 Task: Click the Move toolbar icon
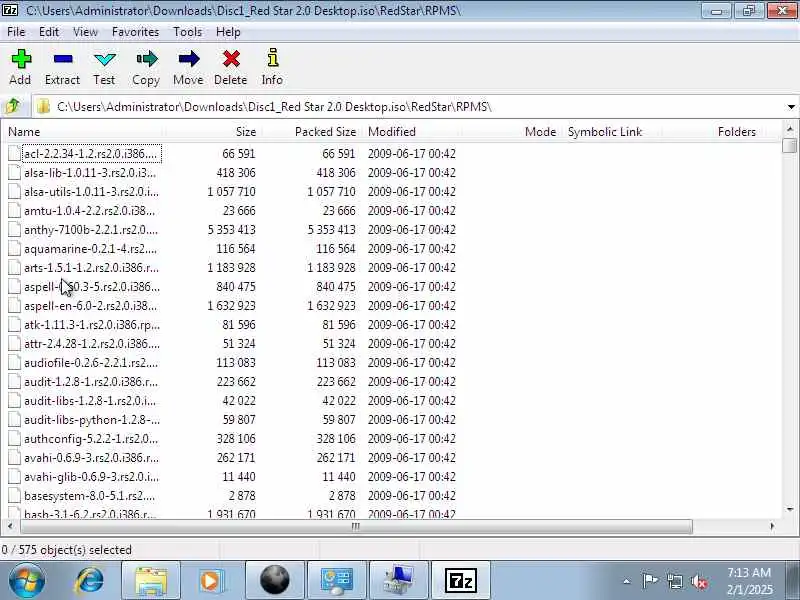pyautogui.click(x=188, y=59)
